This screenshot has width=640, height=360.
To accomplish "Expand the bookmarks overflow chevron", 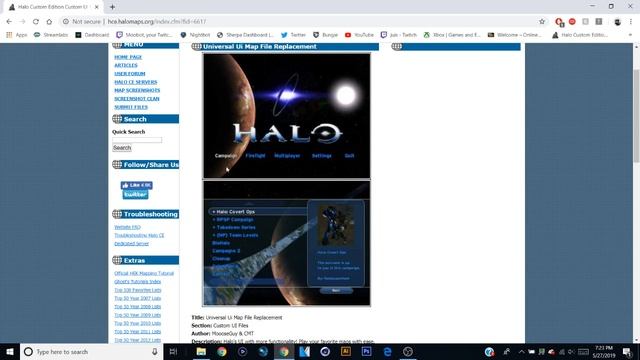I will tap(630, 35).
